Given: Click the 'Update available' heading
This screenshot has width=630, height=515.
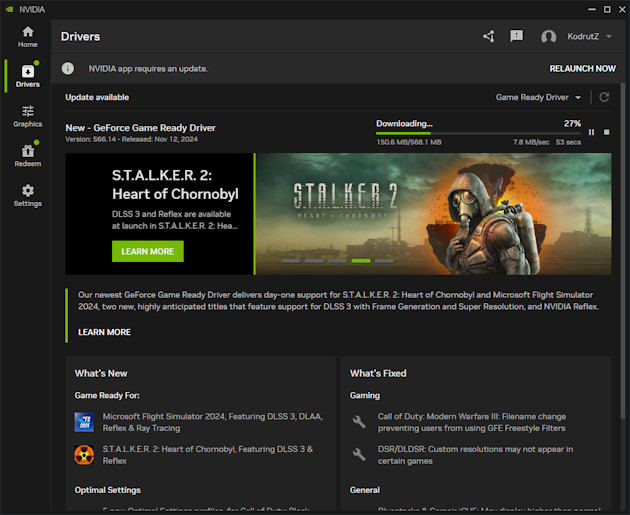Looking at the screenshot, I should 97,97.
